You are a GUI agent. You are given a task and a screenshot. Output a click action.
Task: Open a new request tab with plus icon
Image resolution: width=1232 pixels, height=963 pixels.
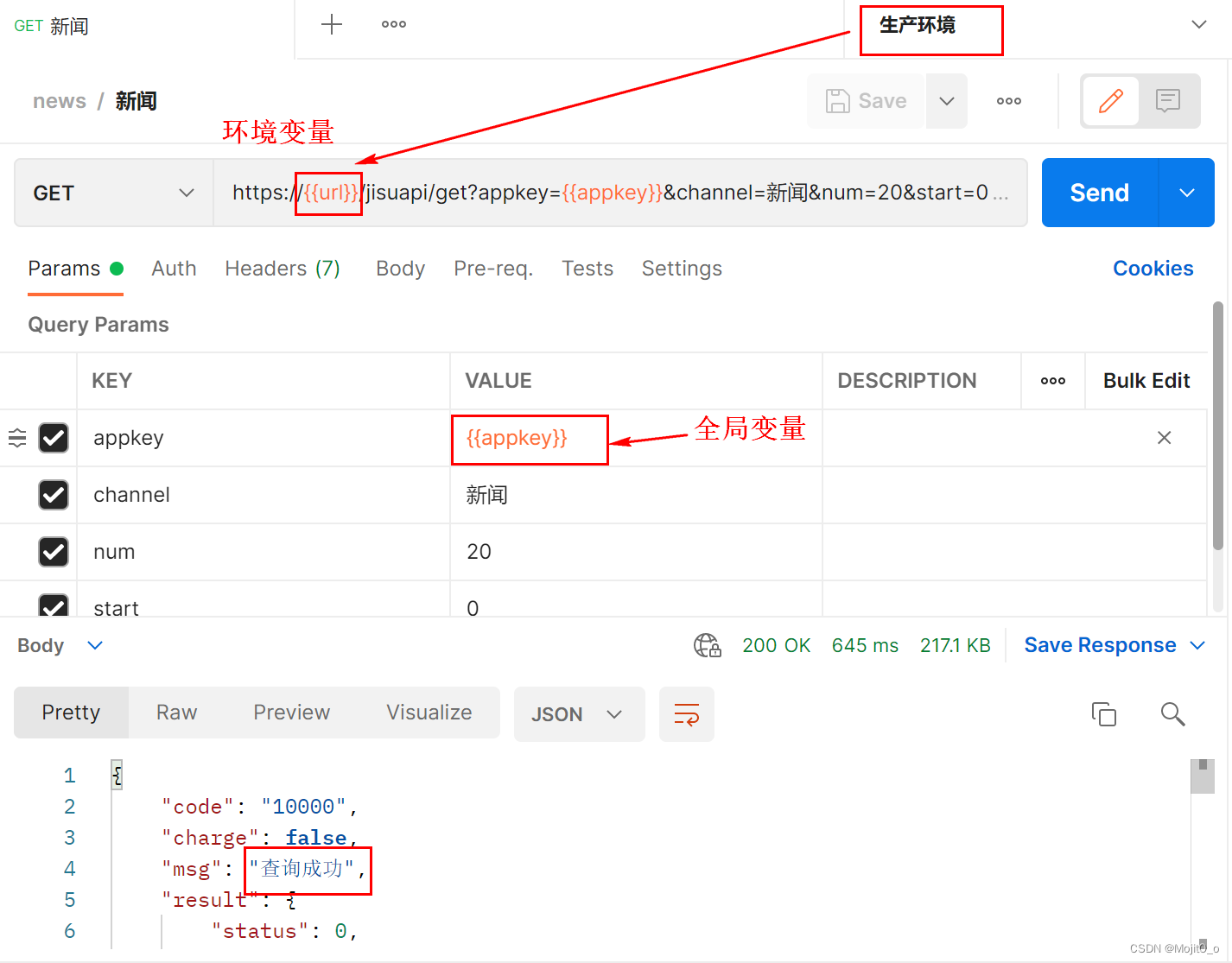click(332, 24)
